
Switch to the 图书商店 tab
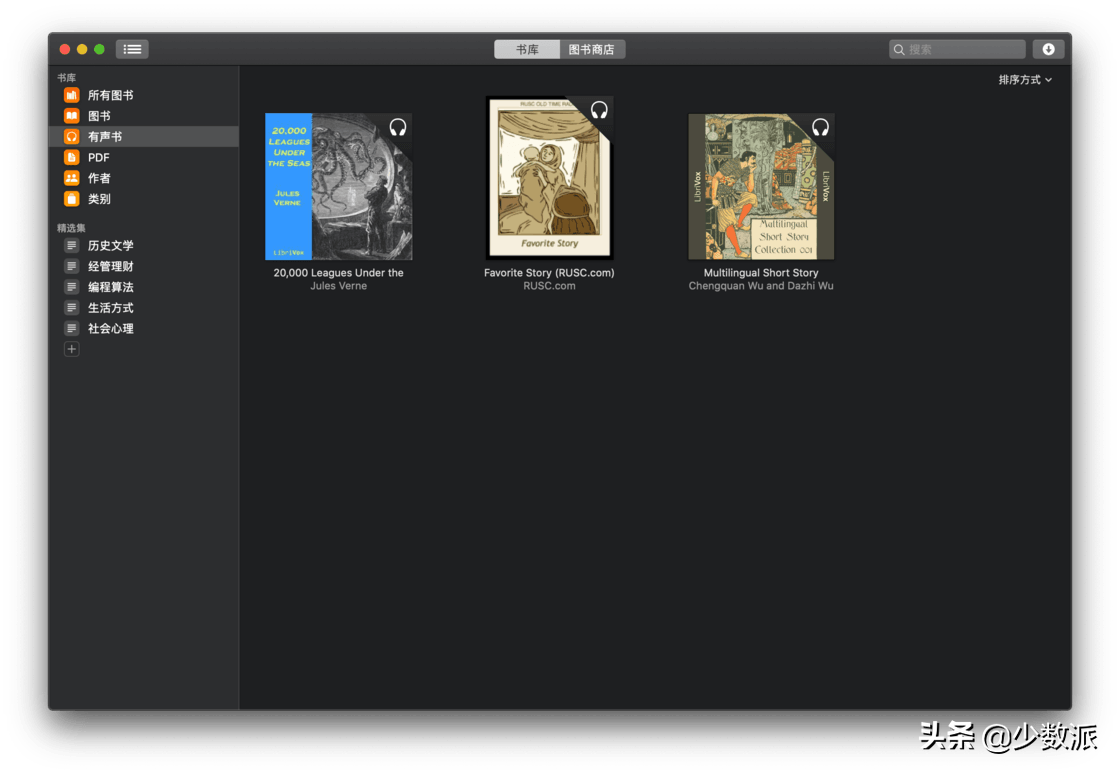(x=592, y=49)
